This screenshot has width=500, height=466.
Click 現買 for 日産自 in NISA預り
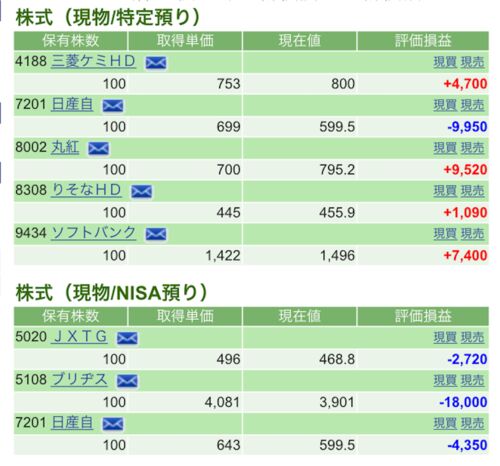pyautogui.click(x=445, y=424)
